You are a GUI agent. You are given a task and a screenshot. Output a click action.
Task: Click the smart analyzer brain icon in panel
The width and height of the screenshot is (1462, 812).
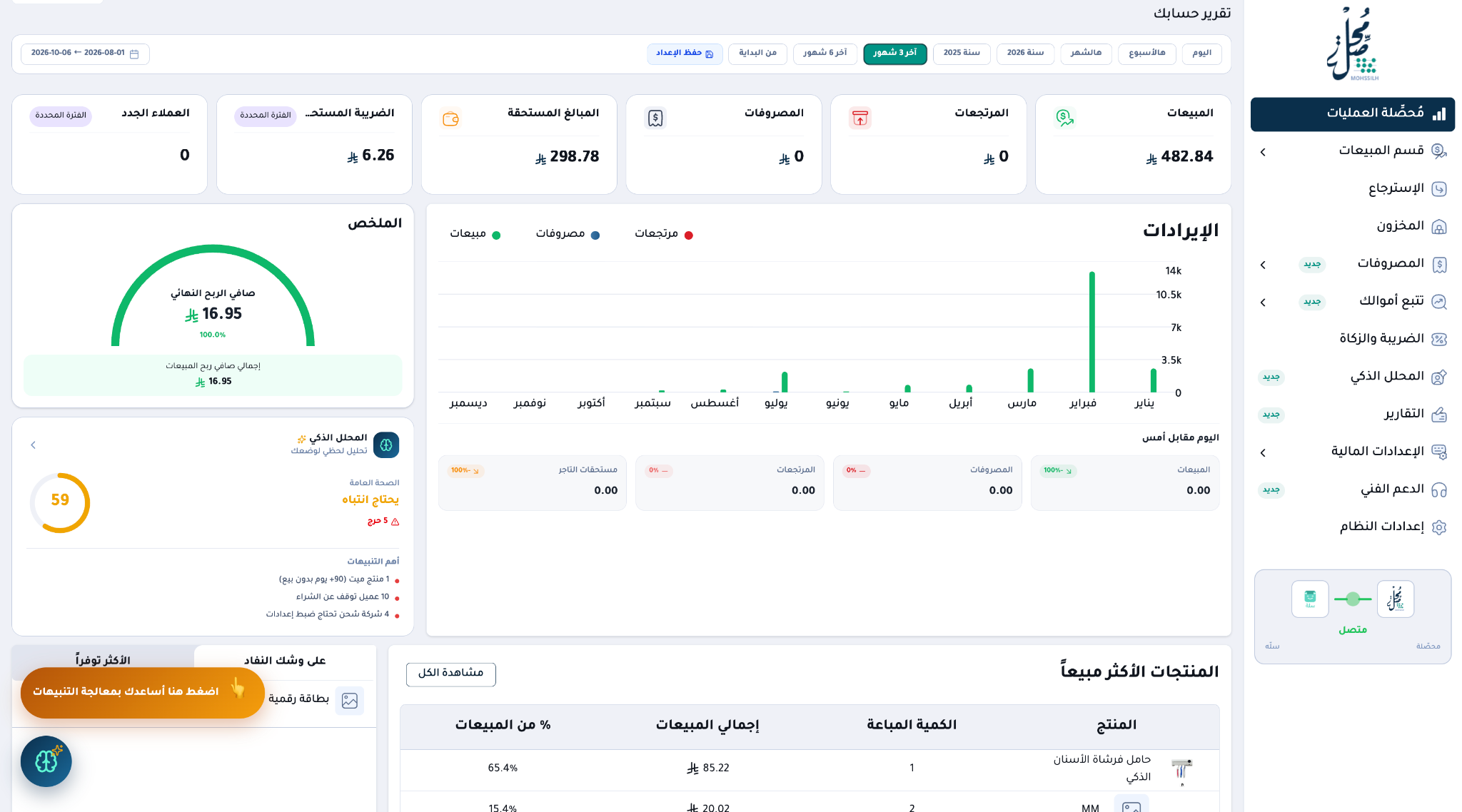pyautogui.click(x=386, y=445)
